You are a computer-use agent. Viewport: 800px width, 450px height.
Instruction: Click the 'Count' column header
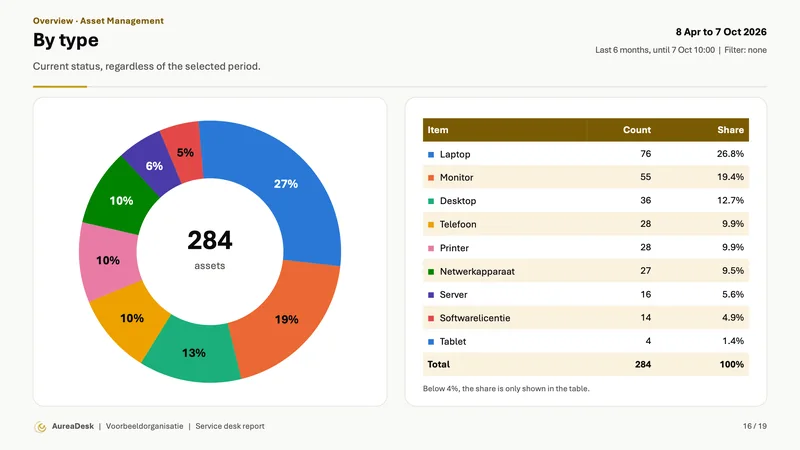[x=637, y=130]
